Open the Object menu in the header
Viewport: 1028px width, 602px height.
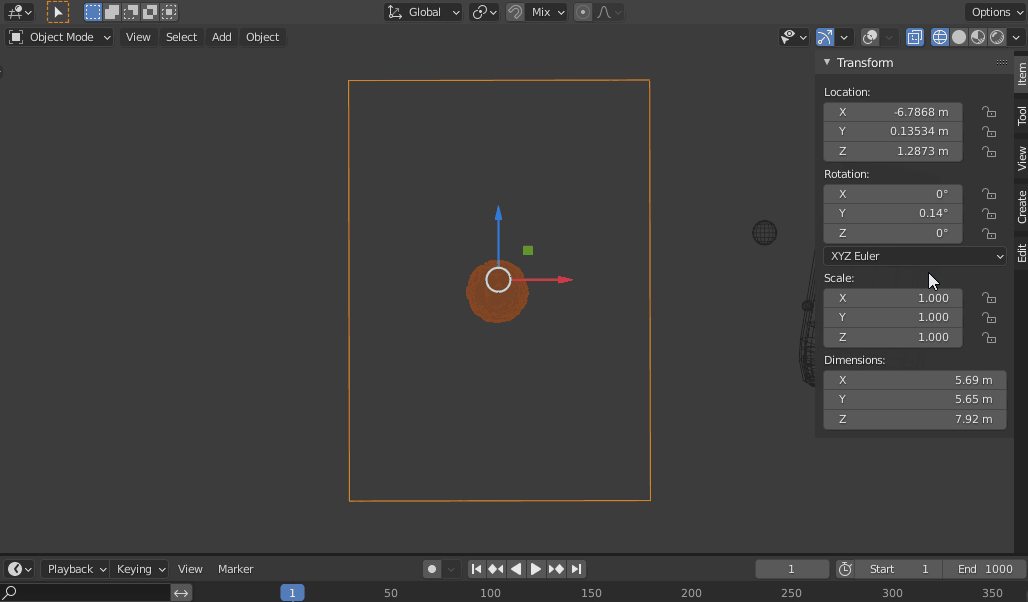coord(262,37)
